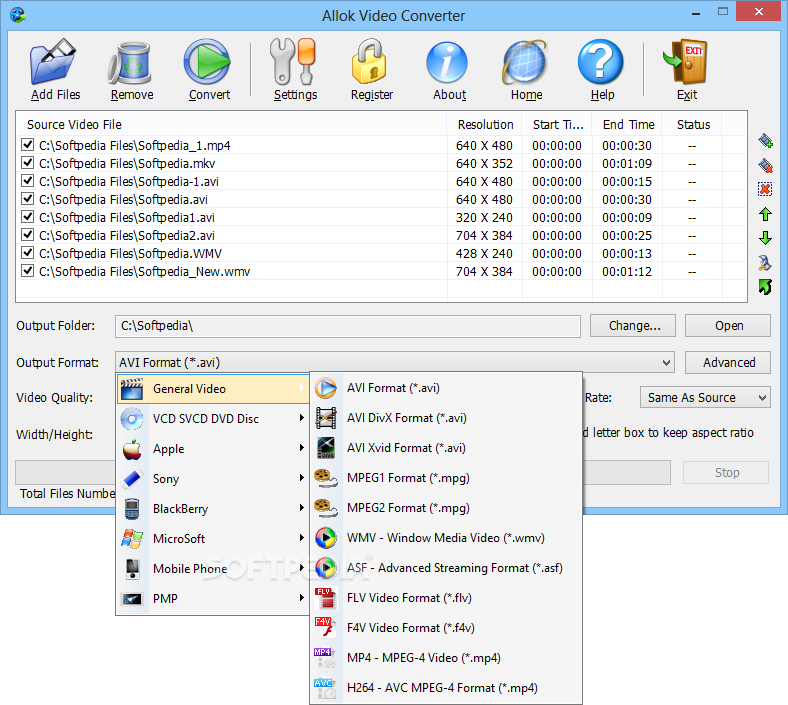Choose H264 - AVC MPEG-4 Format text
This screenshot has width=788, height=705.
coord(442,688)
